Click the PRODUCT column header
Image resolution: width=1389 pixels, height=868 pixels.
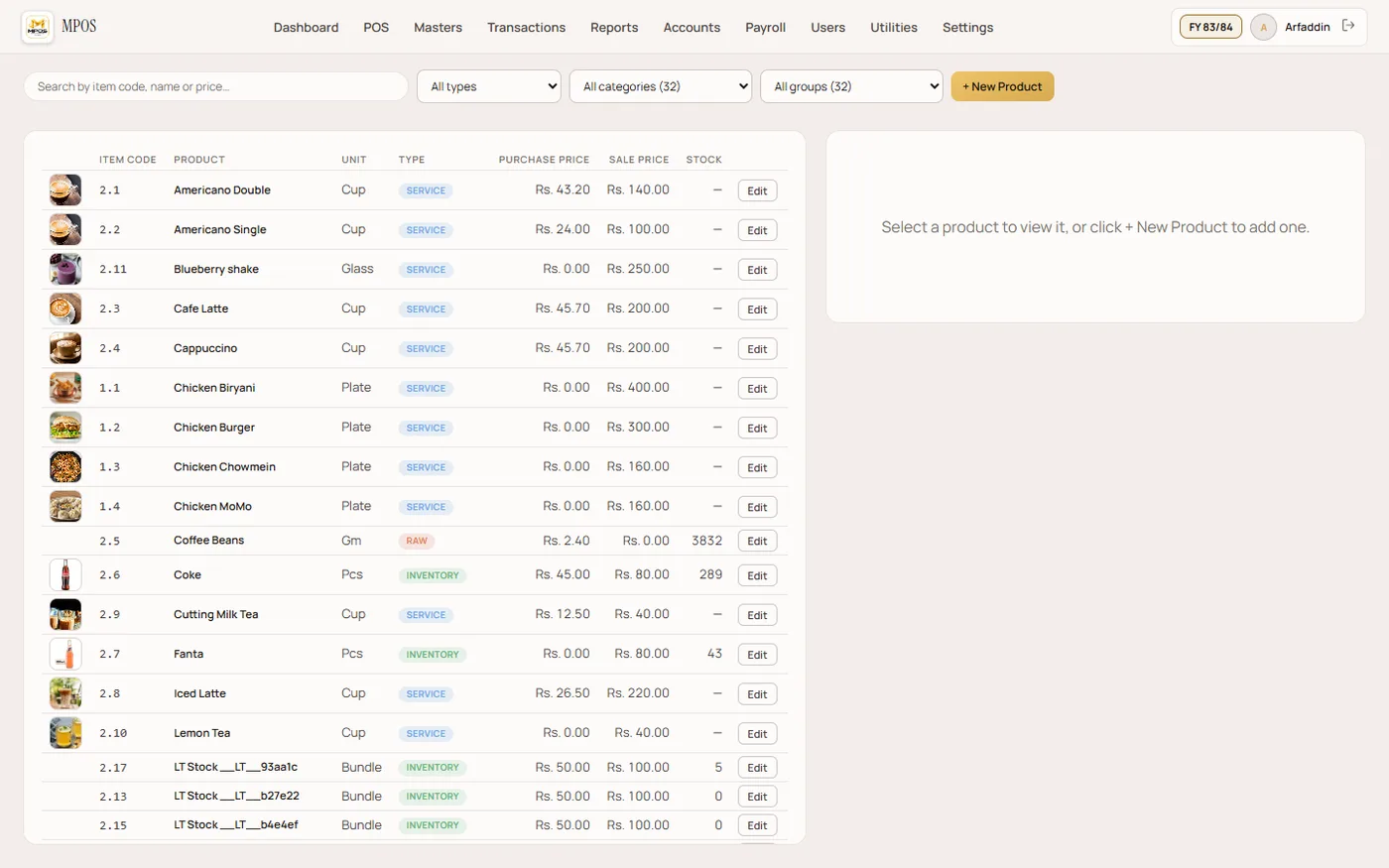(x=199, y=160)
